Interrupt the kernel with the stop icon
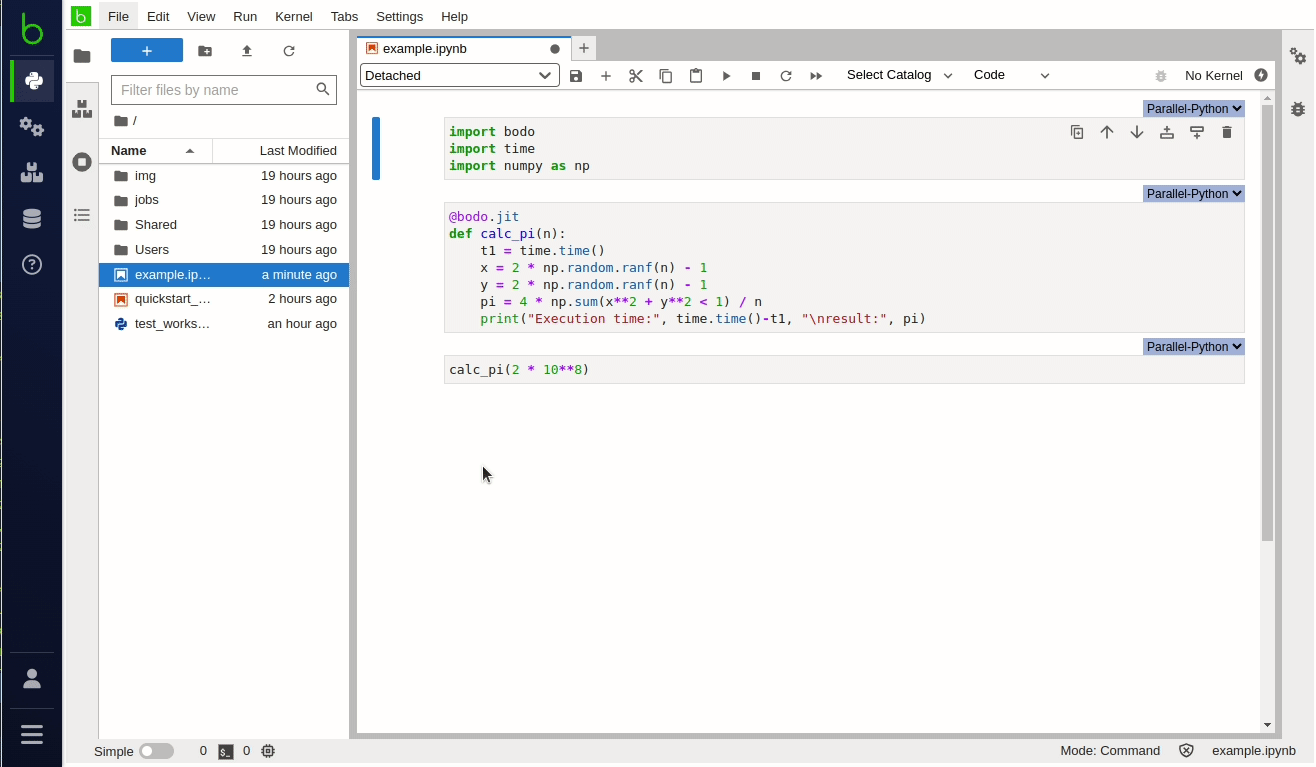The width and height of the screenshot is (1316, 767). coord(756,75)
